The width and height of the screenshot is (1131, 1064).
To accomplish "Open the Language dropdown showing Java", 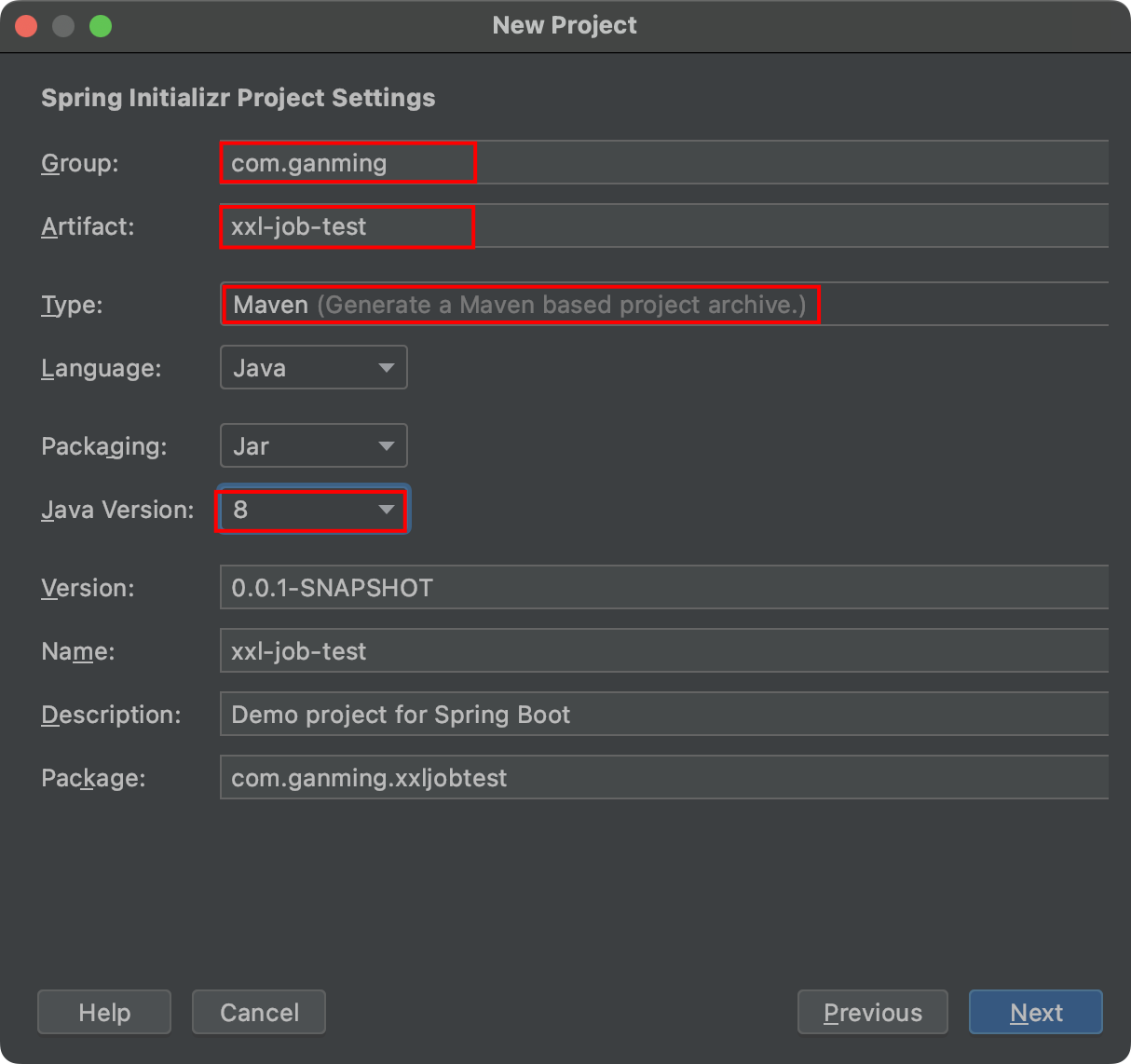I will tap(314, 368).
